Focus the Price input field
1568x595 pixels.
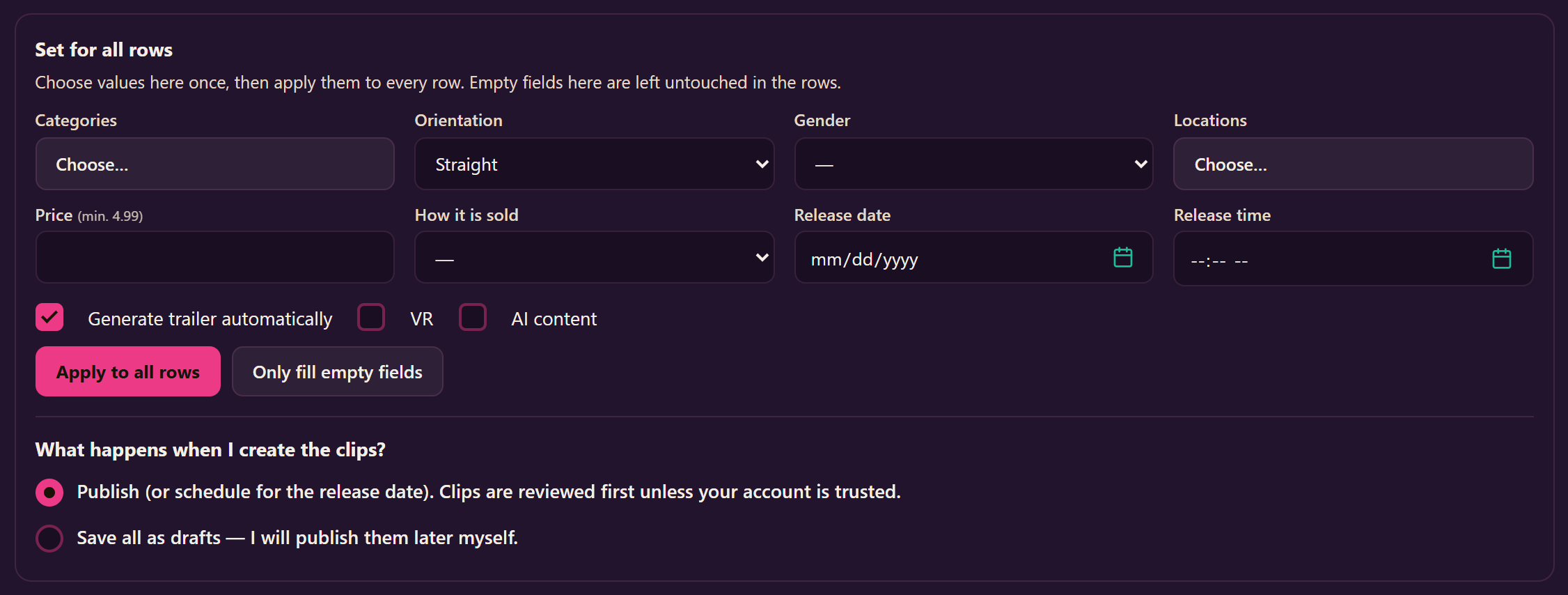214,258
